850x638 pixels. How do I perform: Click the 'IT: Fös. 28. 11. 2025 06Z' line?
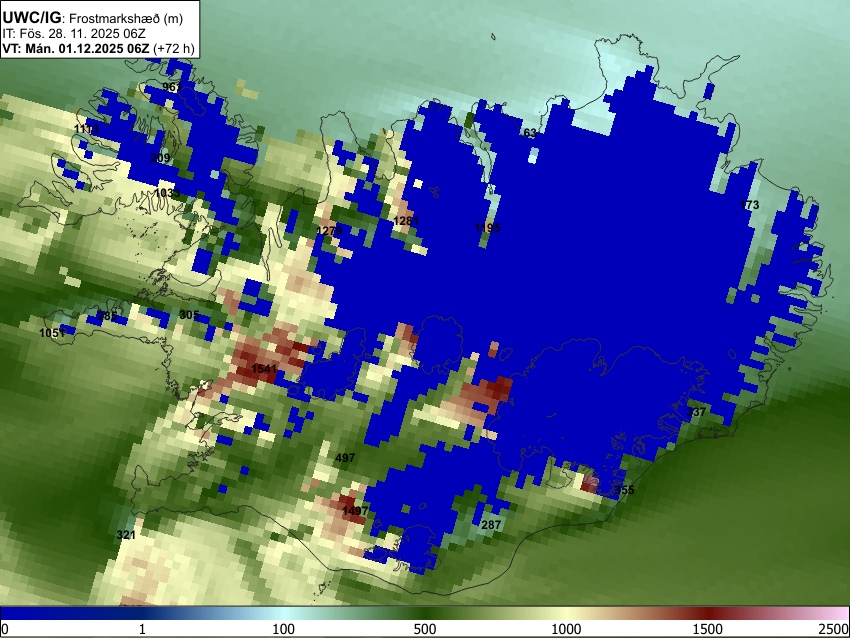coord(74,34)
